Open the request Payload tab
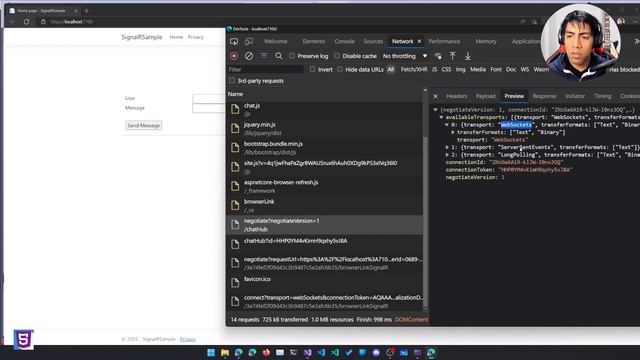This screenshot has height=360, width=640. pyautogui.click(x=485, y=96)
